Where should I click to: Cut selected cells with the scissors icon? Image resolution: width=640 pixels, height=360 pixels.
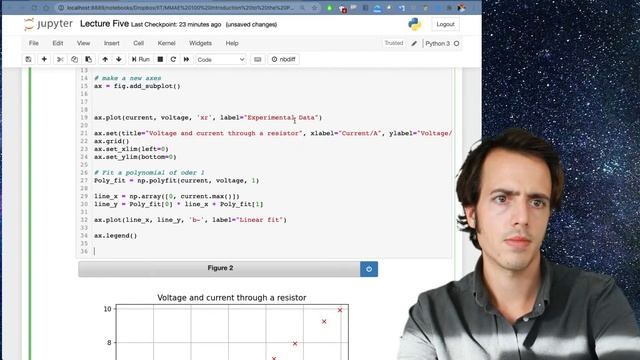click(60, 60)
